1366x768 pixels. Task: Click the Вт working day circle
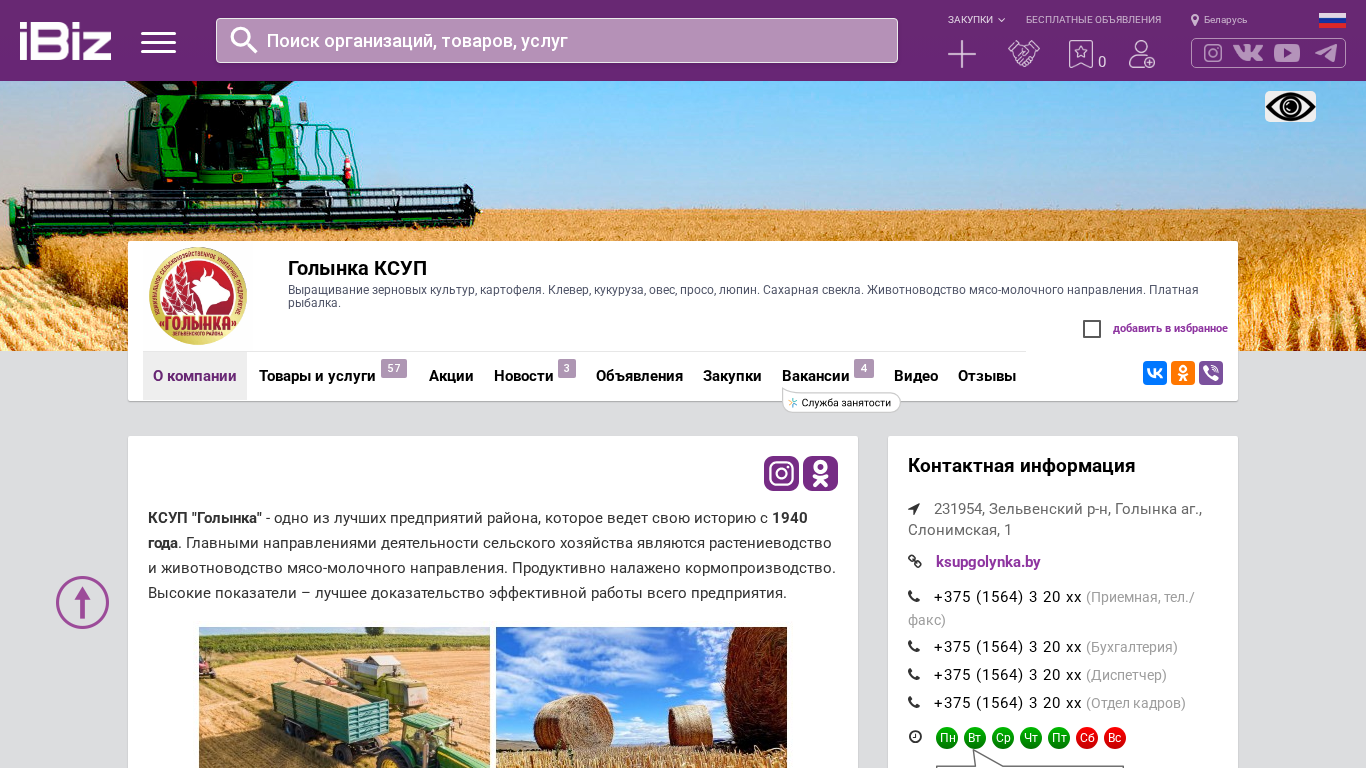[975, 738]
